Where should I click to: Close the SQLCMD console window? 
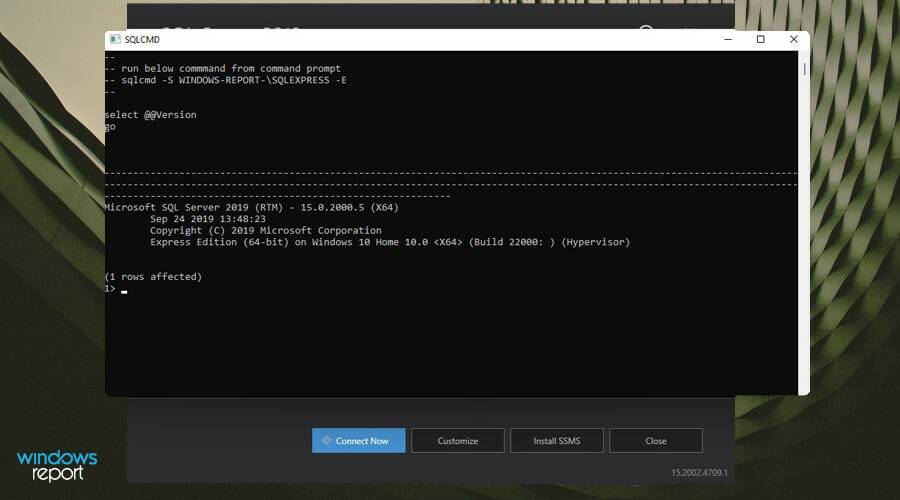point(794,40)
